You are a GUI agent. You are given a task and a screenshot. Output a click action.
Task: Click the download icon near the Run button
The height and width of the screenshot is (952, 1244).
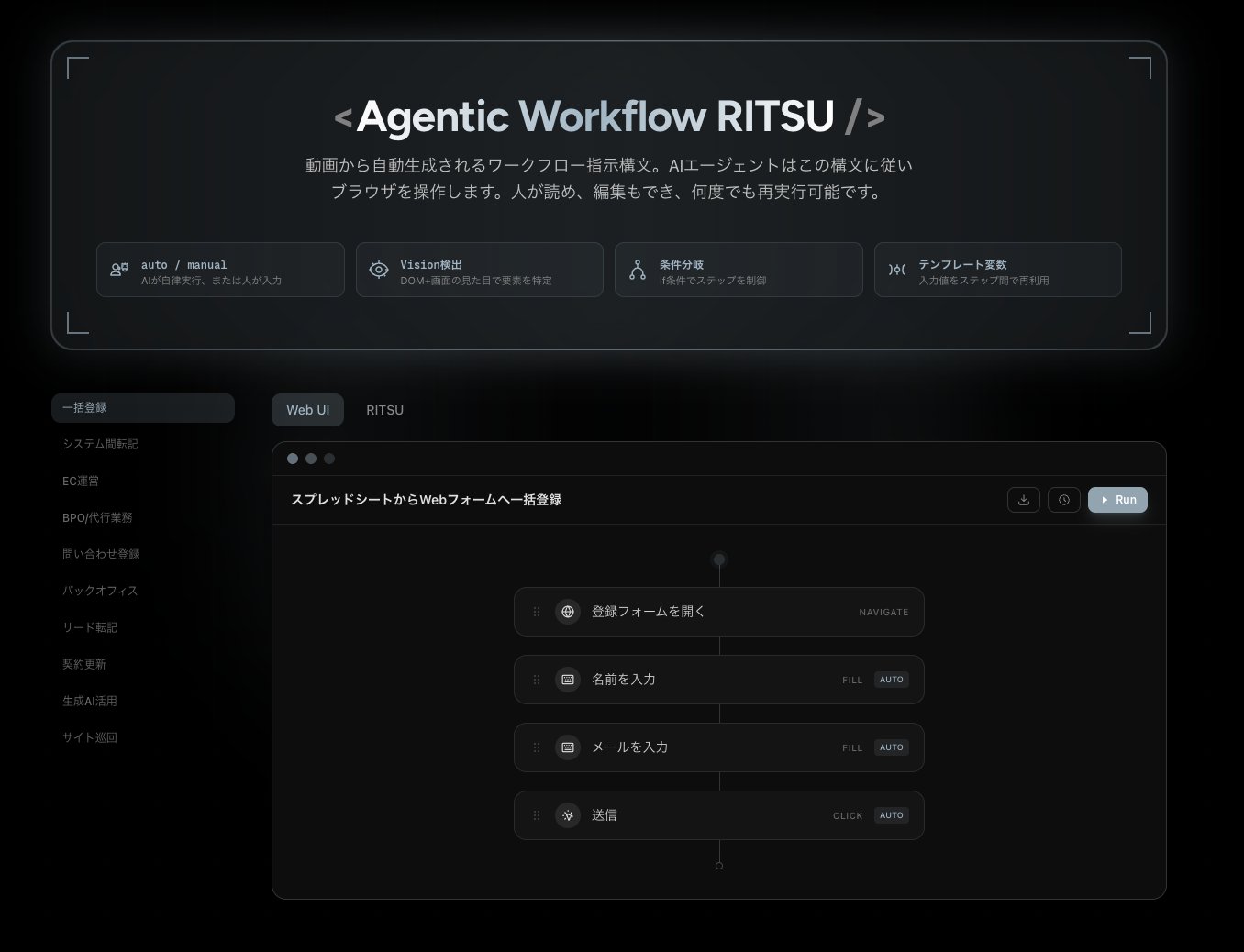[x=1023, y=500]
